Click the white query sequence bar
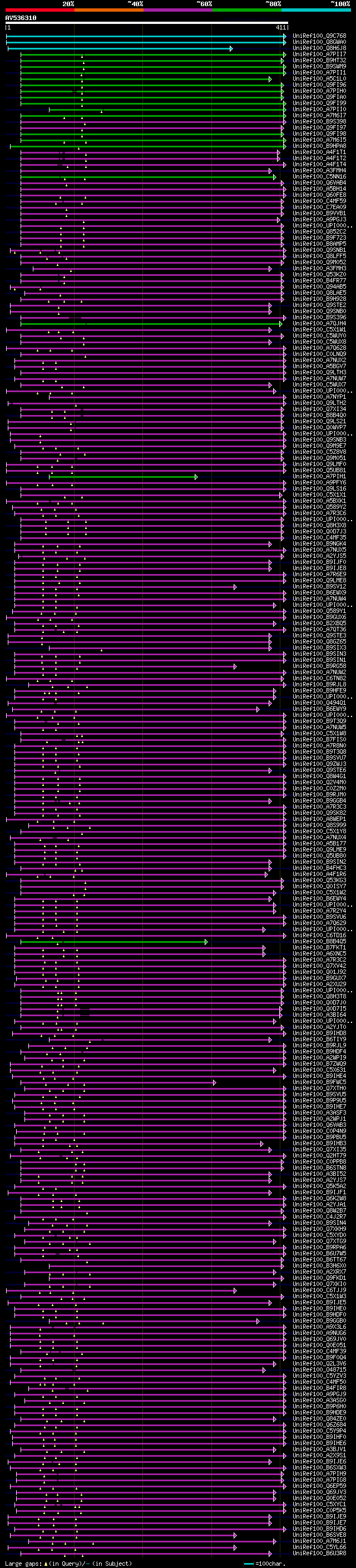356x1568 pixels. [147, 23]
